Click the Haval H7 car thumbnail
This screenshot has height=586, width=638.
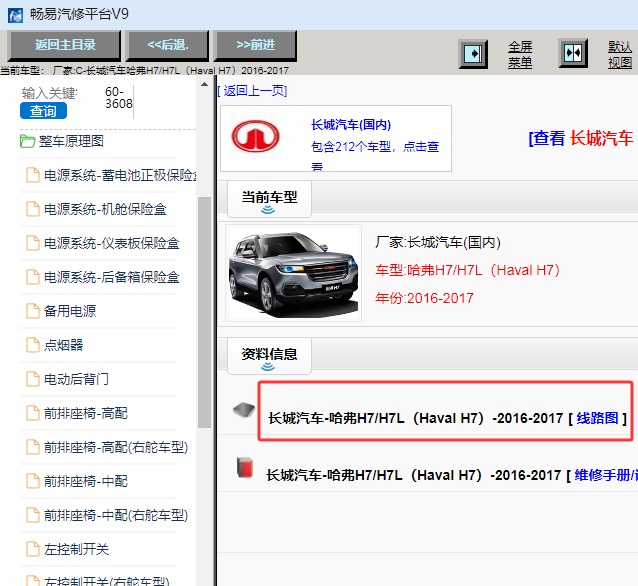point(293,273)
